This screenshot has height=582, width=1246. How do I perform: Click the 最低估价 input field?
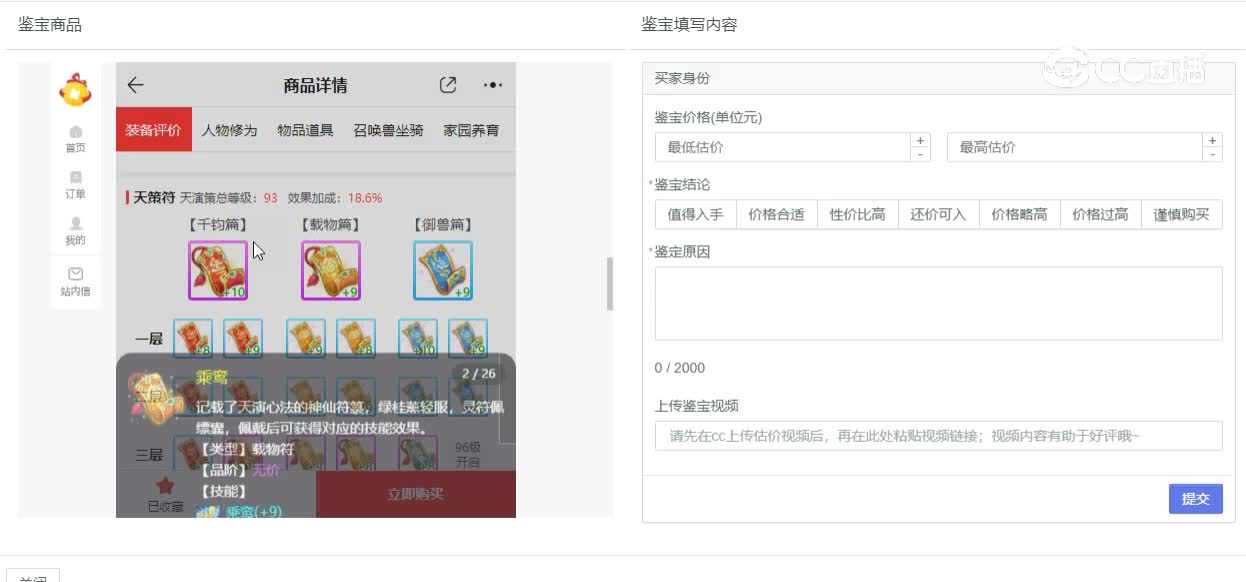click(783, 147)
